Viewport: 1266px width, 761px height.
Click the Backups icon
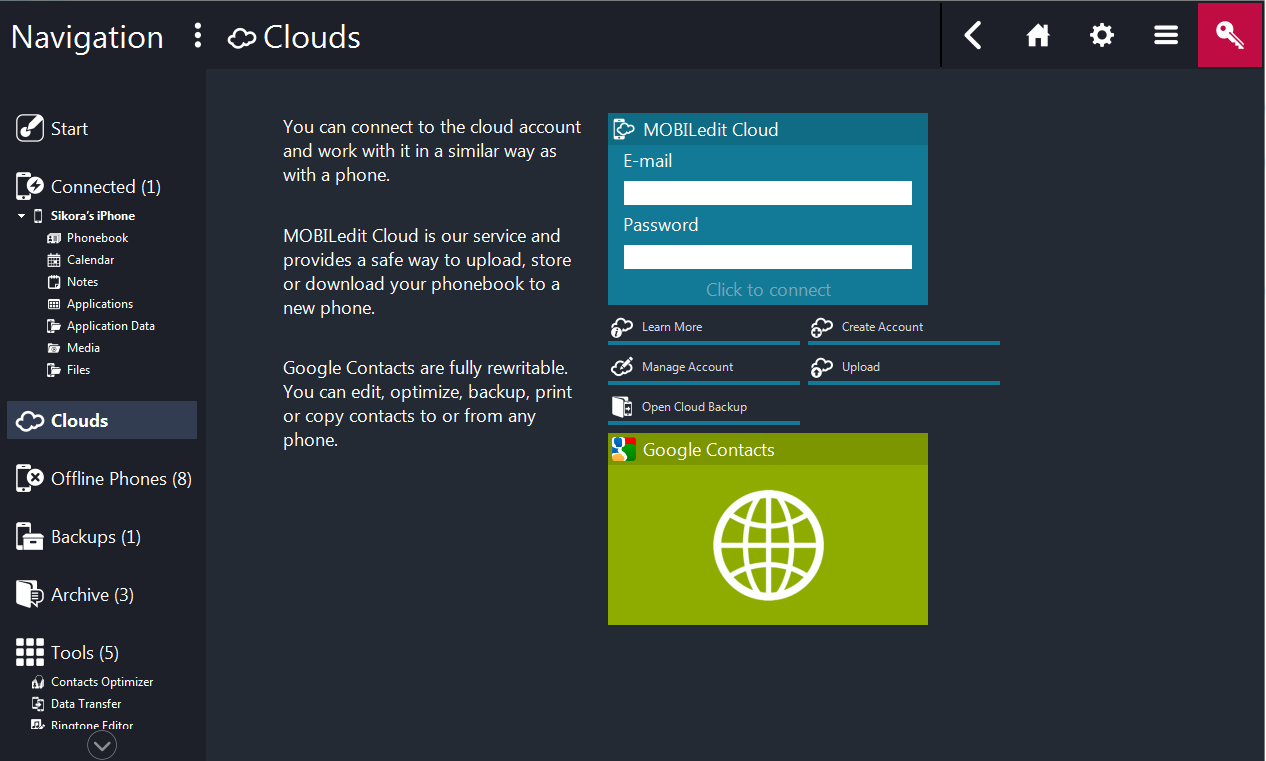(x=30, y=536)
